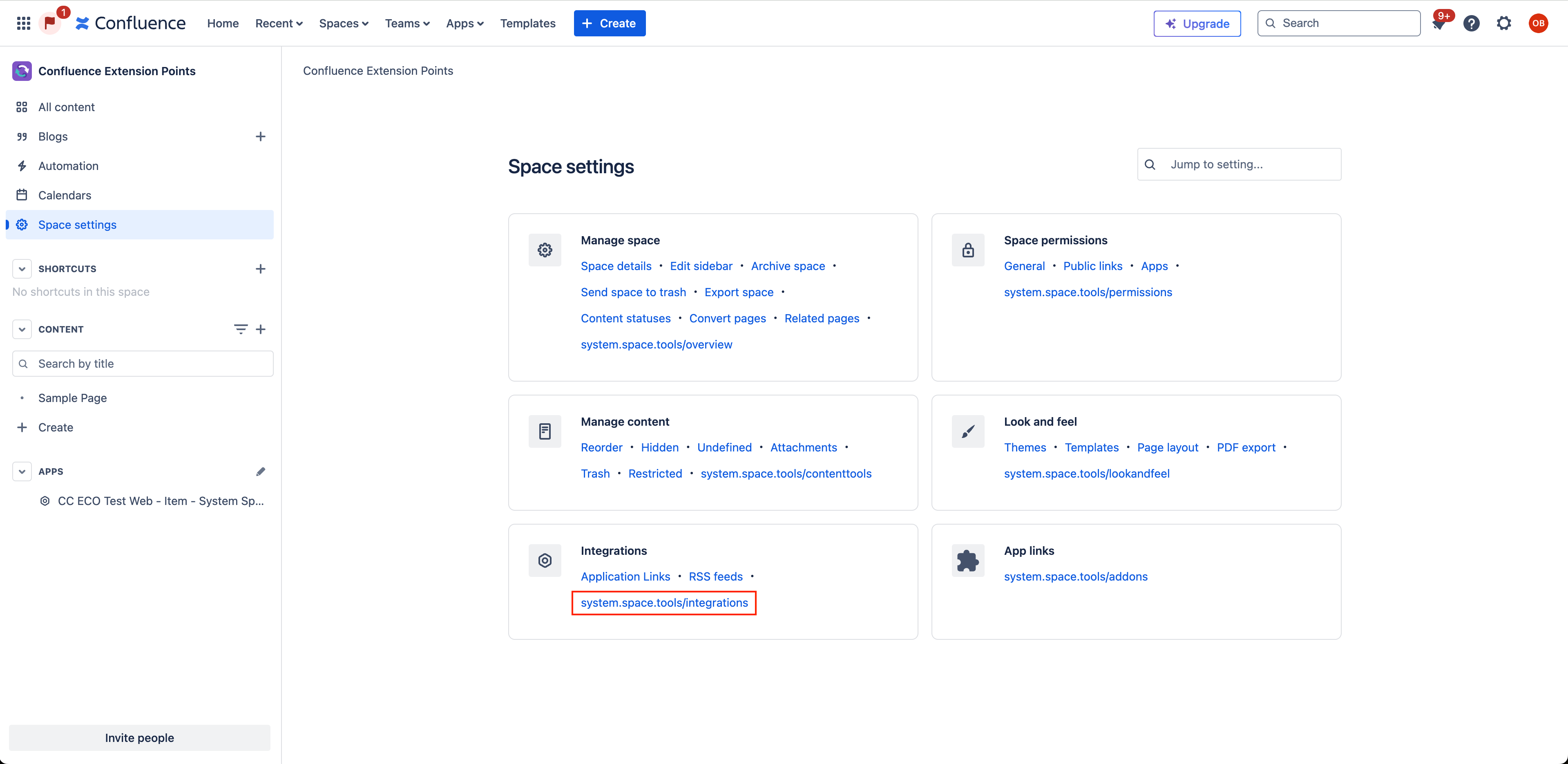Open the Recent dropdown menu
The width and height of the screenshot is (1568, 764).
(279, 23)
